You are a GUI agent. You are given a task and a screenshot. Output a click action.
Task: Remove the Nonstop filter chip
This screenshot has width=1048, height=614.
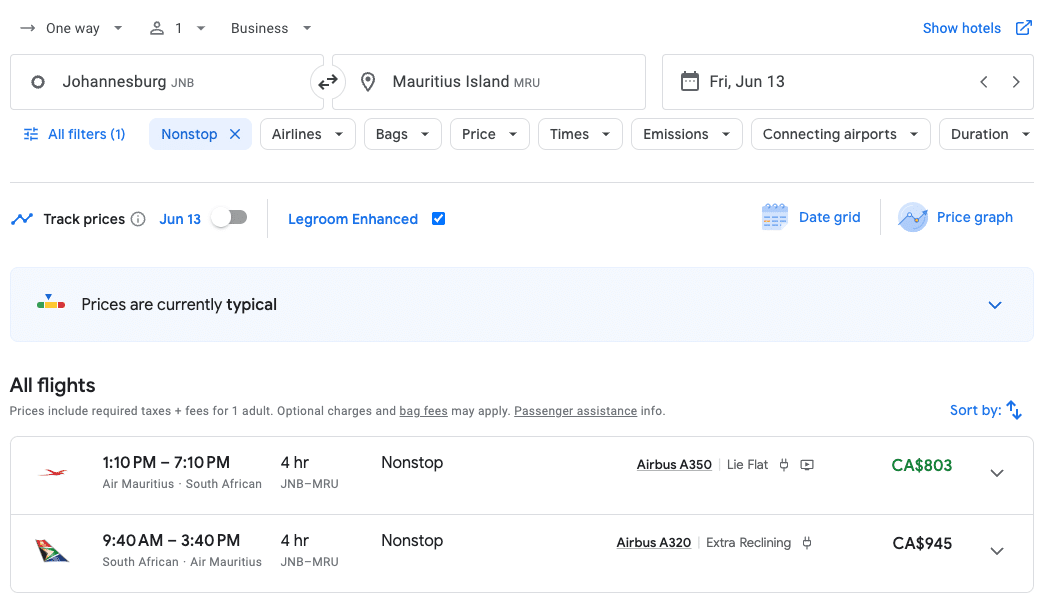pyautogui.click(x=235, y=134)
